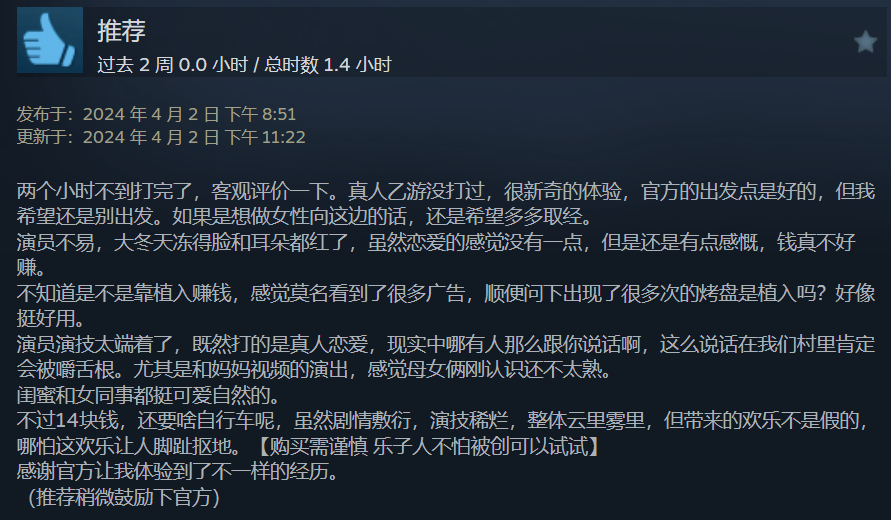Image resolution: width=891 pixels, height=520 pixels.
Task: Click the line starting 不知道是不是靠植入赚钱
Action: pos(446,293)
